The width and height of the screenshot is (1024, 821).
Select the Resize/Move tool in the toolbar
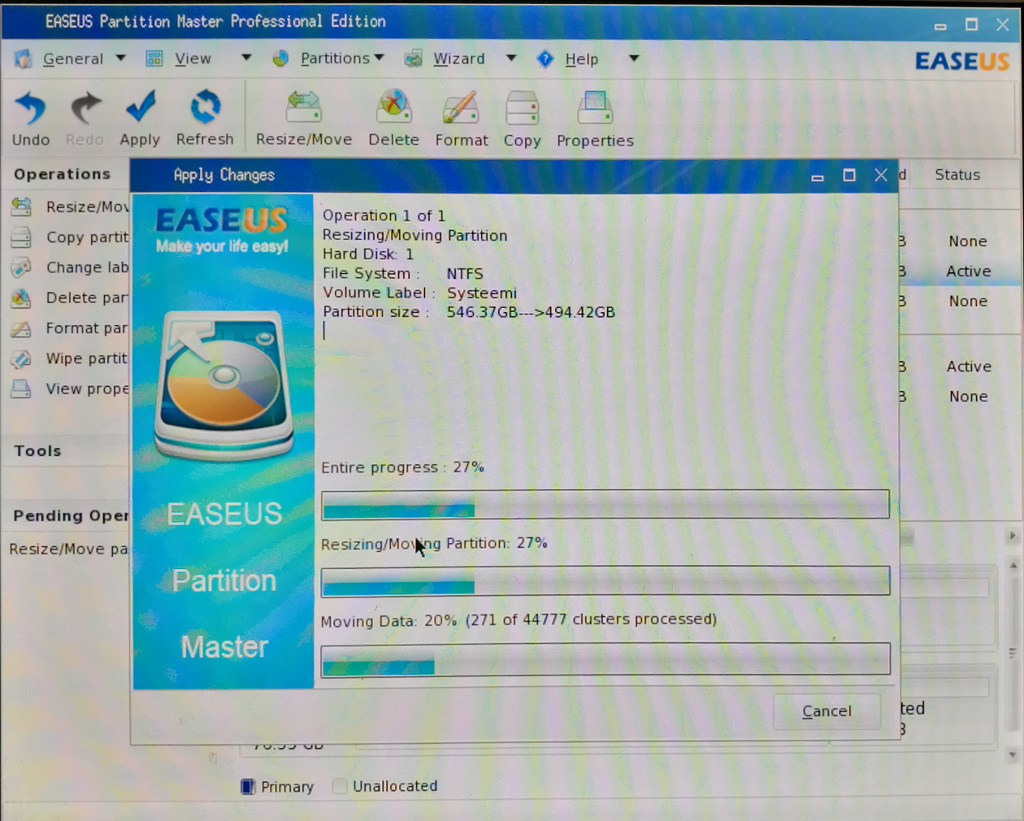[304, 106]
